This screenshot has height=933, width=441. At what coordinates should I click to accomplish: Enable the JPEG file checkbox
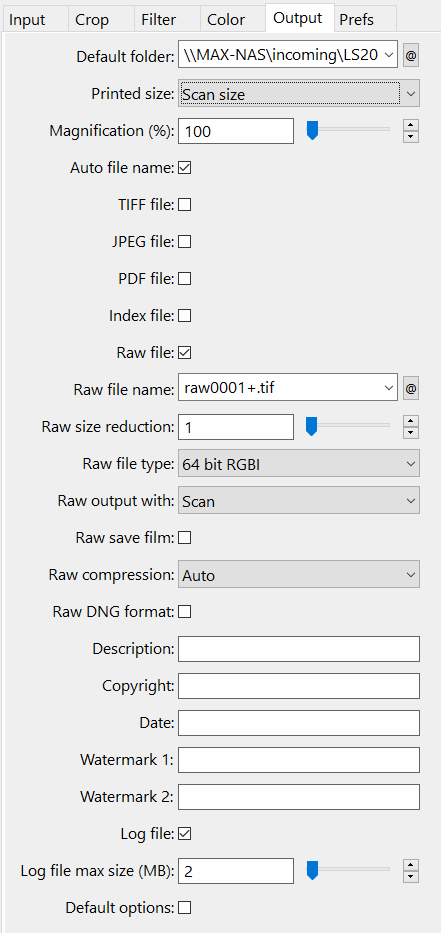(184, 242)
